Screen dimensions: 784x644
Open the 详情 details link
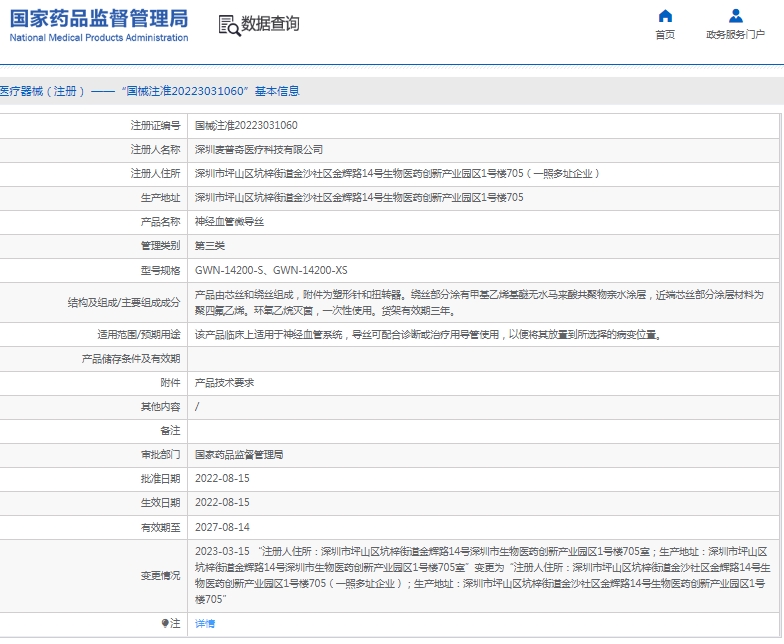point(205,624)
